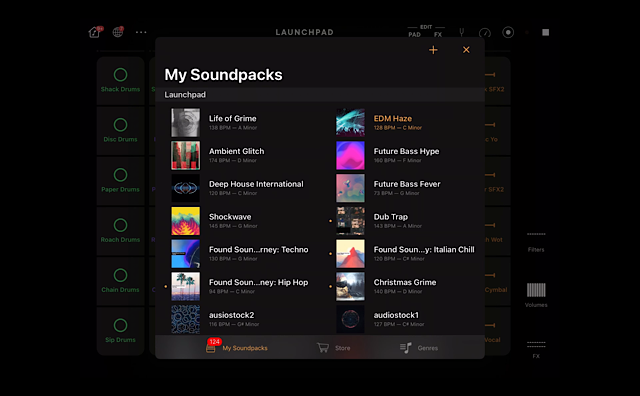Close the My Soundpacks dialog

click(x=466, y=50)
